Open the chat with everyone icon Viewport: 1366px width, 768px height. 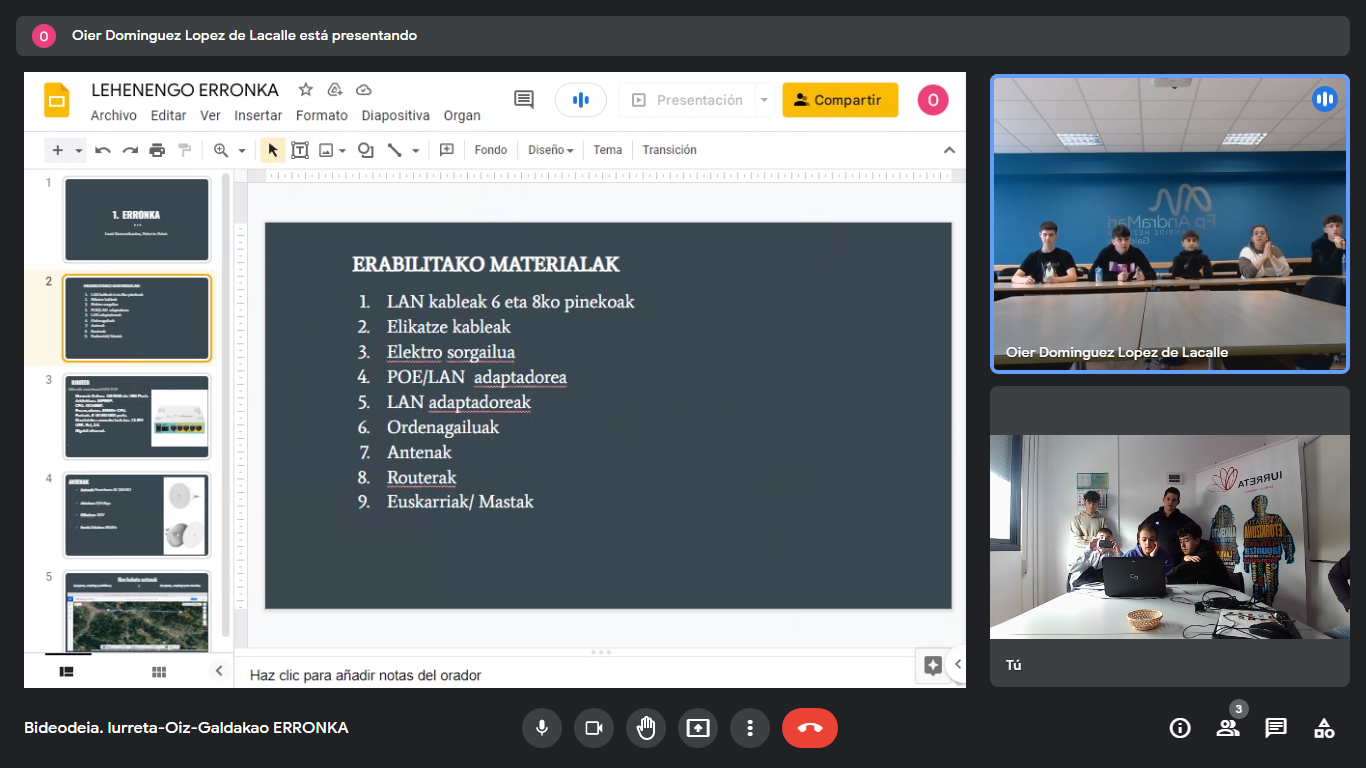coord(1276,728)
